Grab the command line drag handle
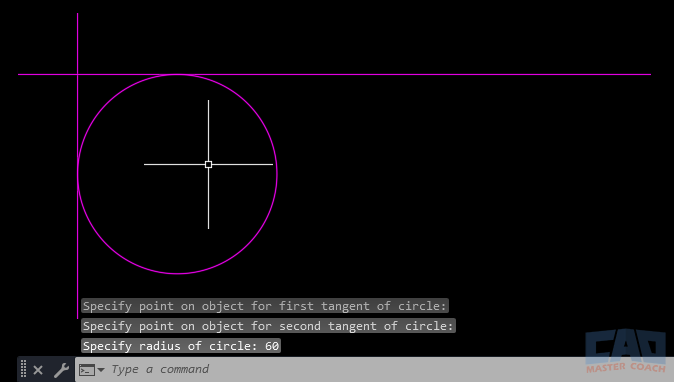 coord(24,369)
